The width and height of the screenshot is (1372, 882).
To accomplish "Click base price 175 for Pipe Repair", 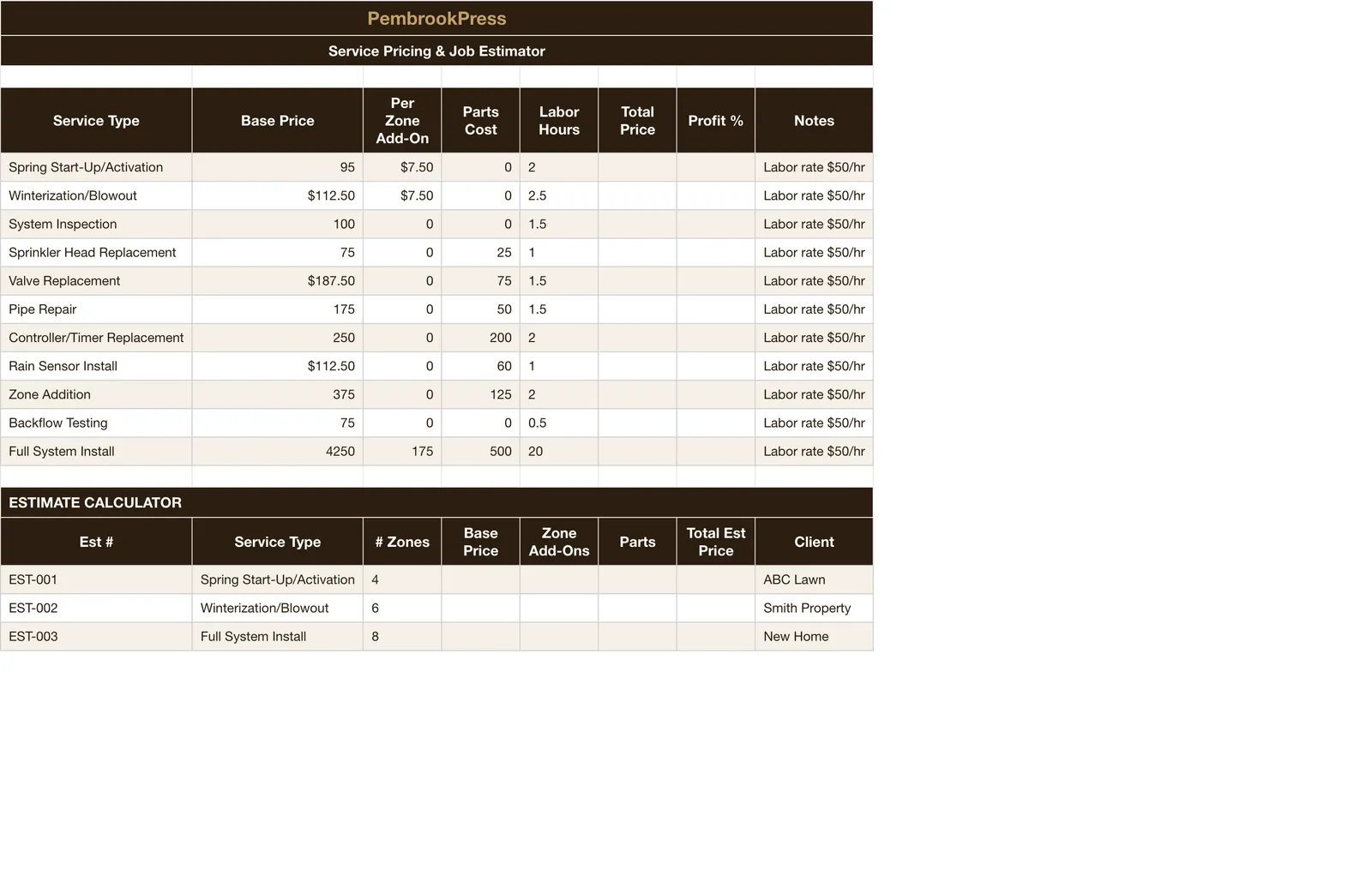I will coord(278,309).
